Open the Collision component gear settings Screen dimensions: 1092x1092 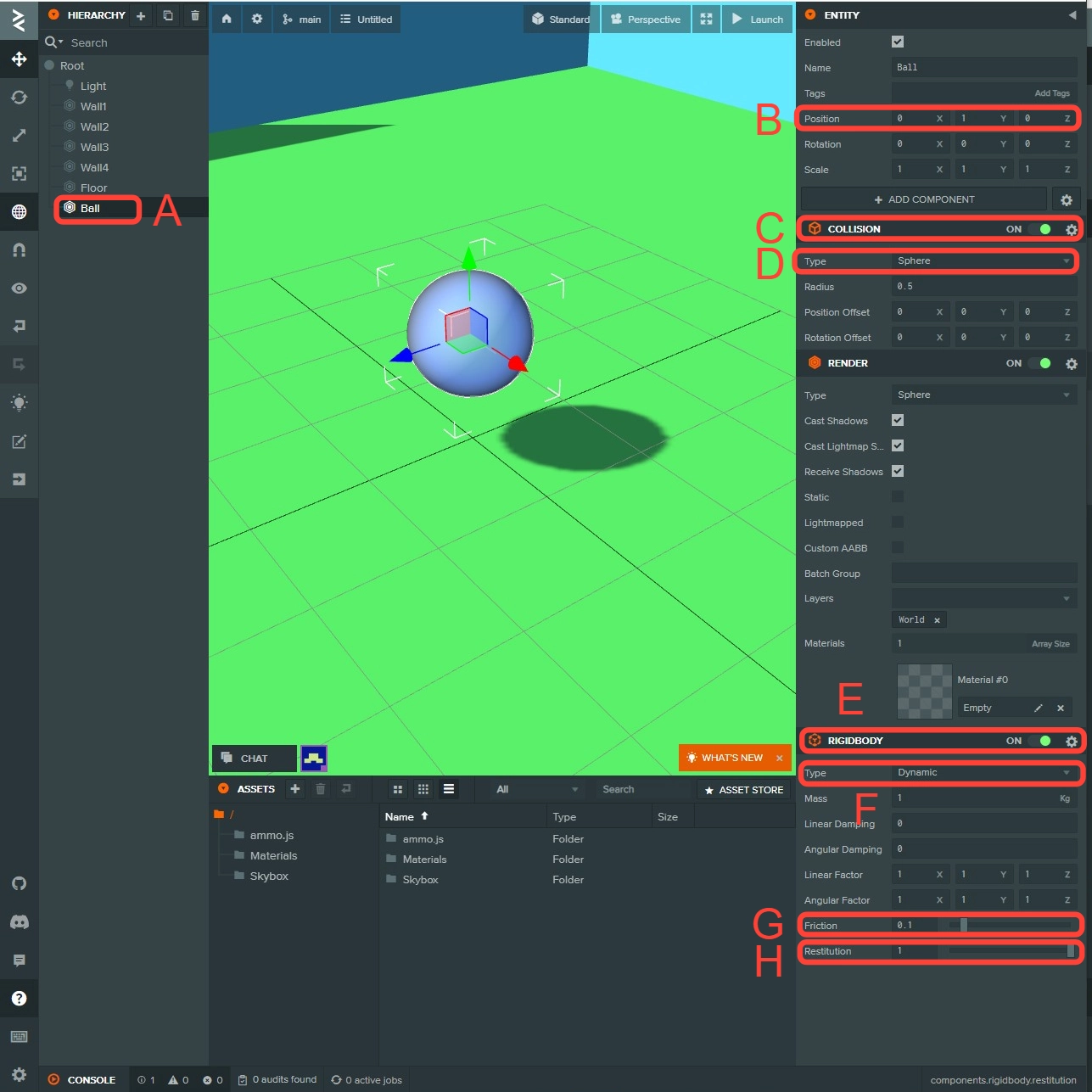pyautogui.click(x=1071, y=229)
